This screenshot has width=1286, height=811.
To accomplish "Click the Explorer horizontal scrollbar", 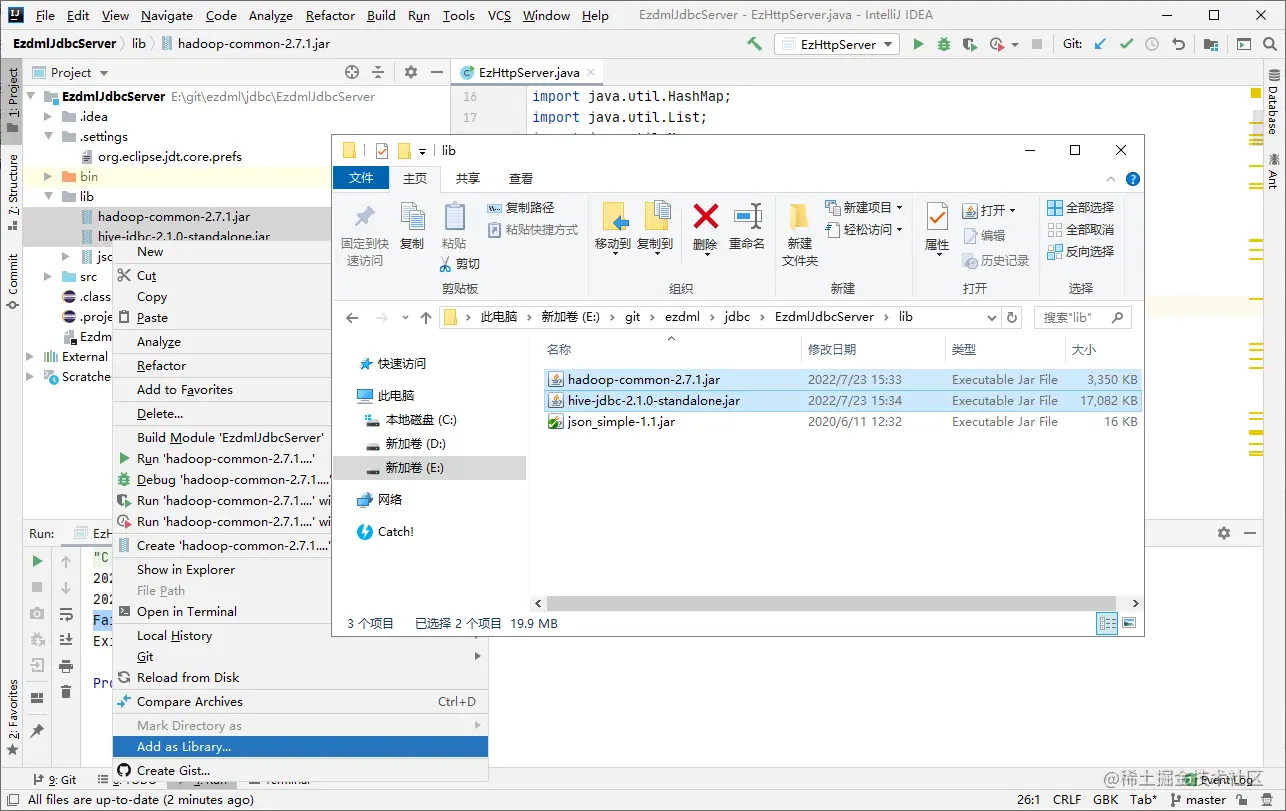I will pos(832,604).
